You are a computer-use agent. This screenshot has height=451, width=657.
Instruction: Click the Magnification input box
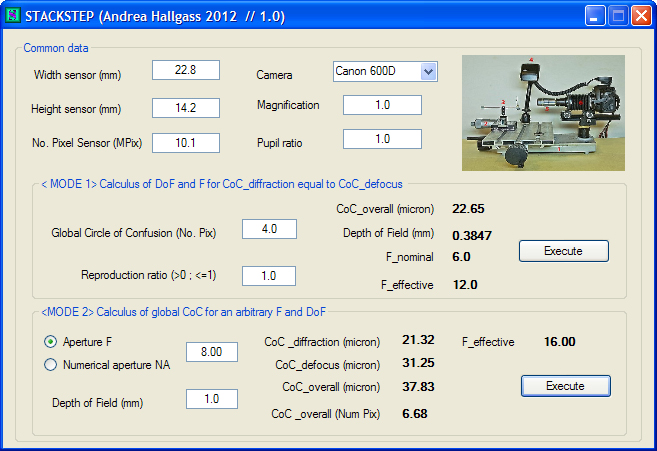coord(382,105)
